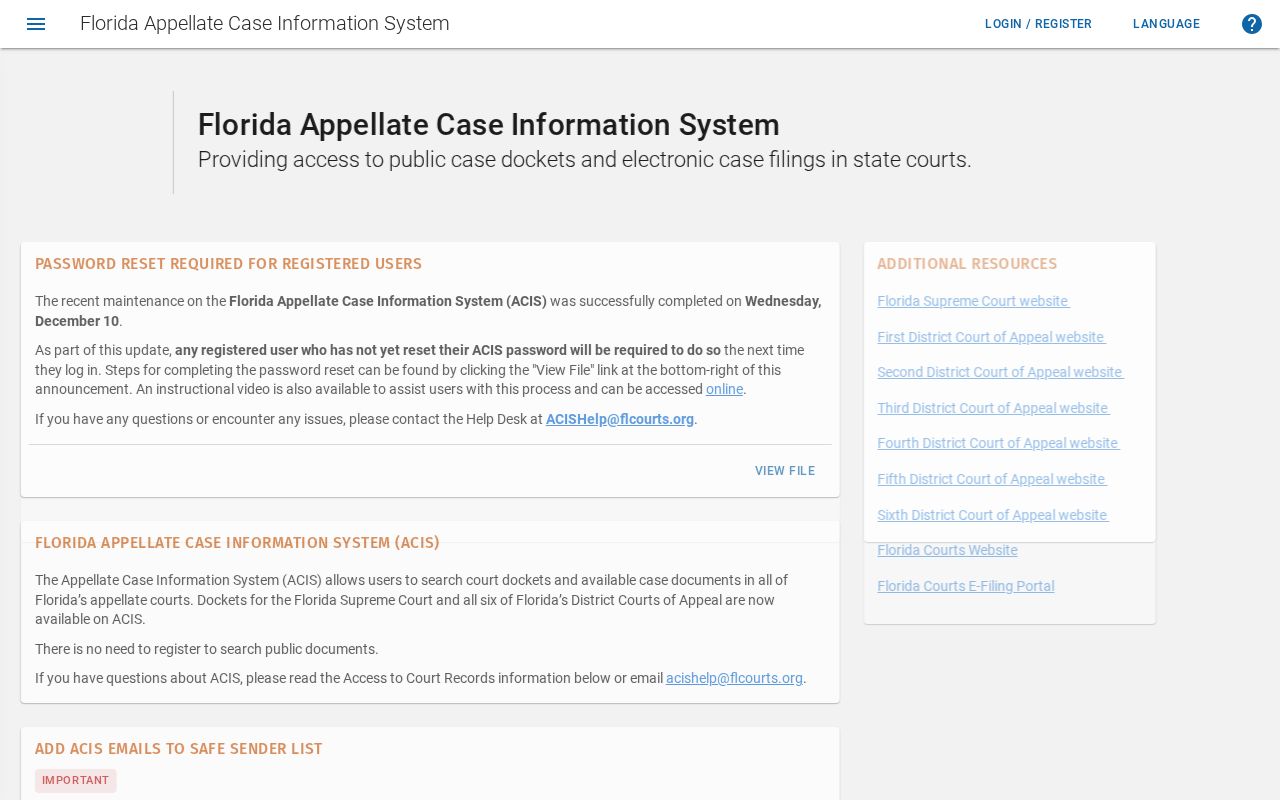This screenshot has height=800, width=1280.
Task: Click 'Add ACIS Emails to Safe Sender List' heading
Action: tap(179, 749)
